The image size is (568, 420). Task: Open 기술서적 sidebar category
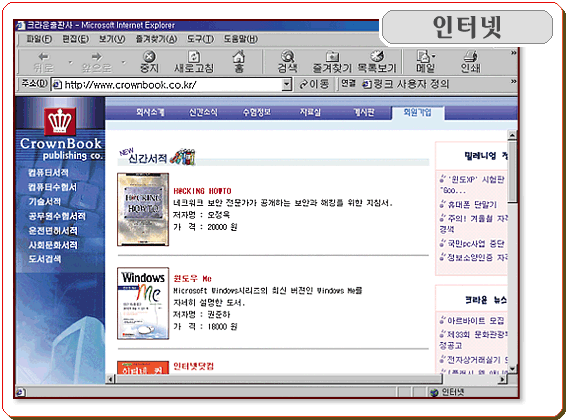click(x=45, y=201)
